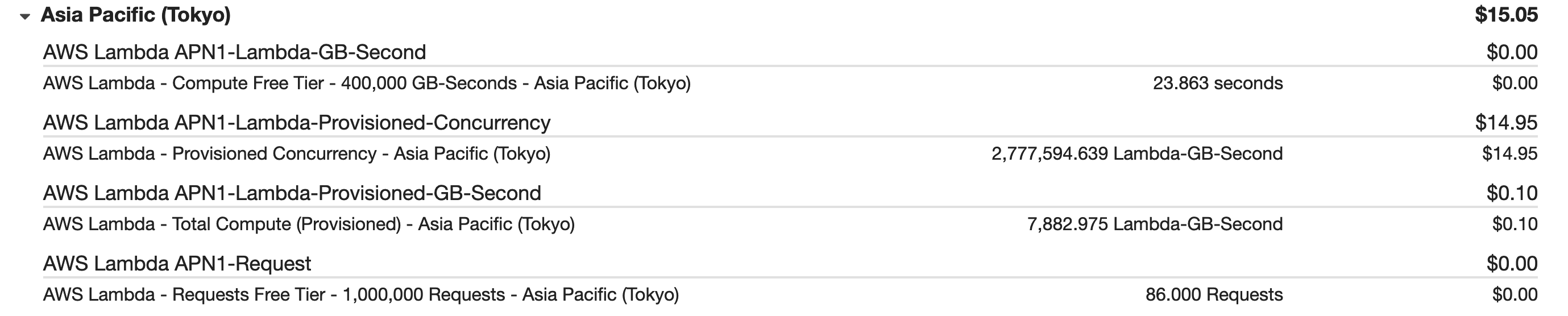Click the $0.00 amount on GB-Second heading
This screenshot has width=1568, height=316.
click(1512, 52)
